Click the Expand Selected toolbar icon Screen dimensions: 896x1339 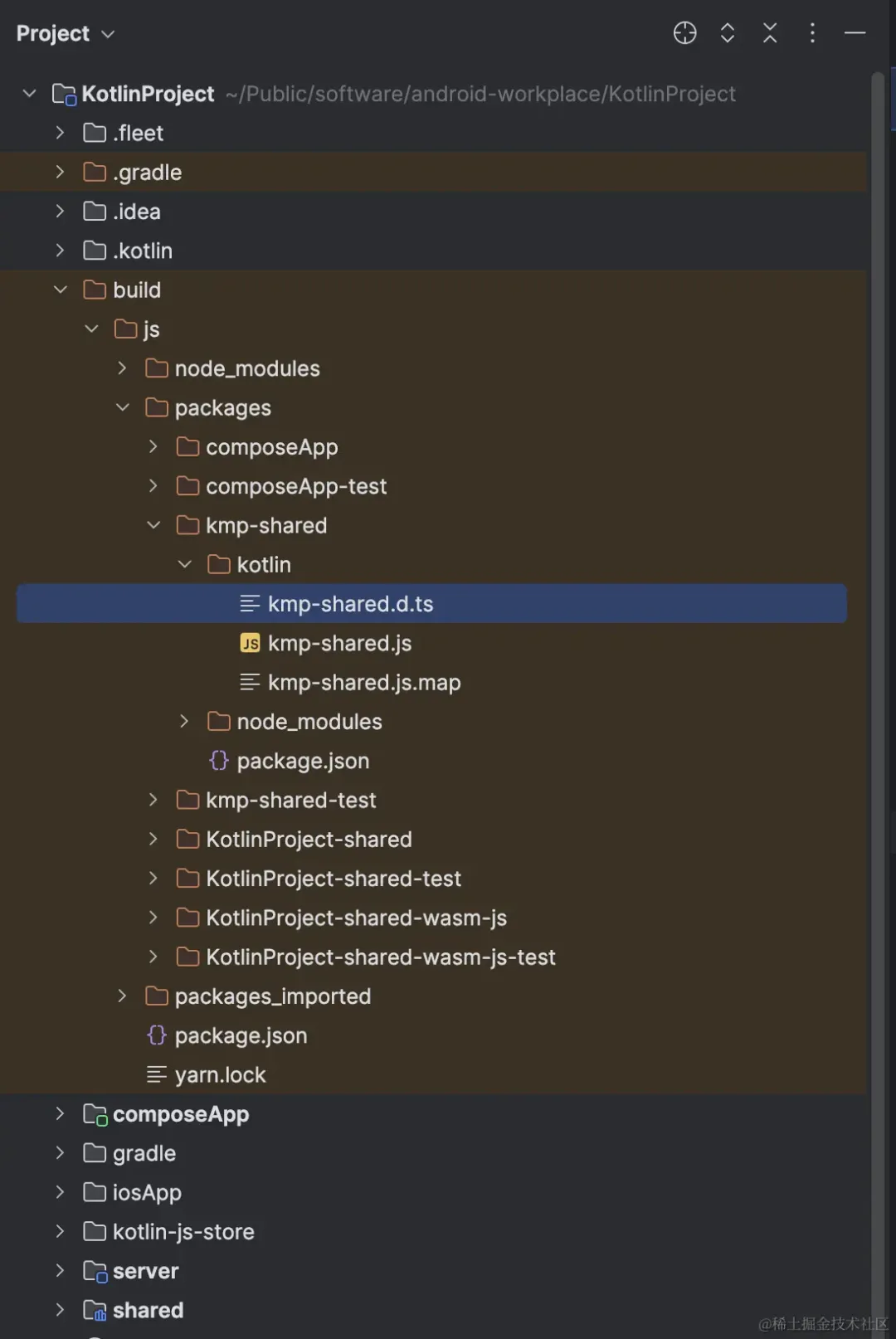728,33
